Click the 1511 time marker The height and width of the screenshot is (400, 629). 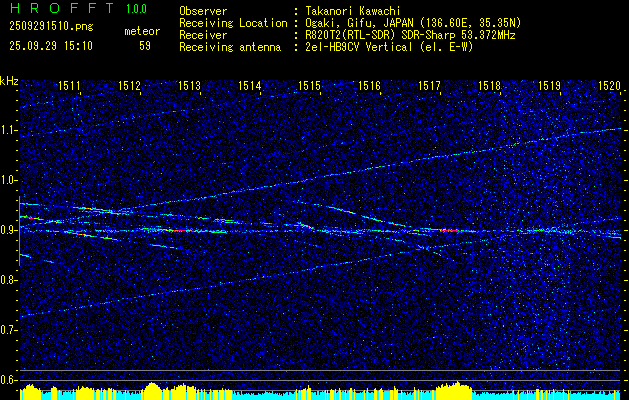coord(69,85)
